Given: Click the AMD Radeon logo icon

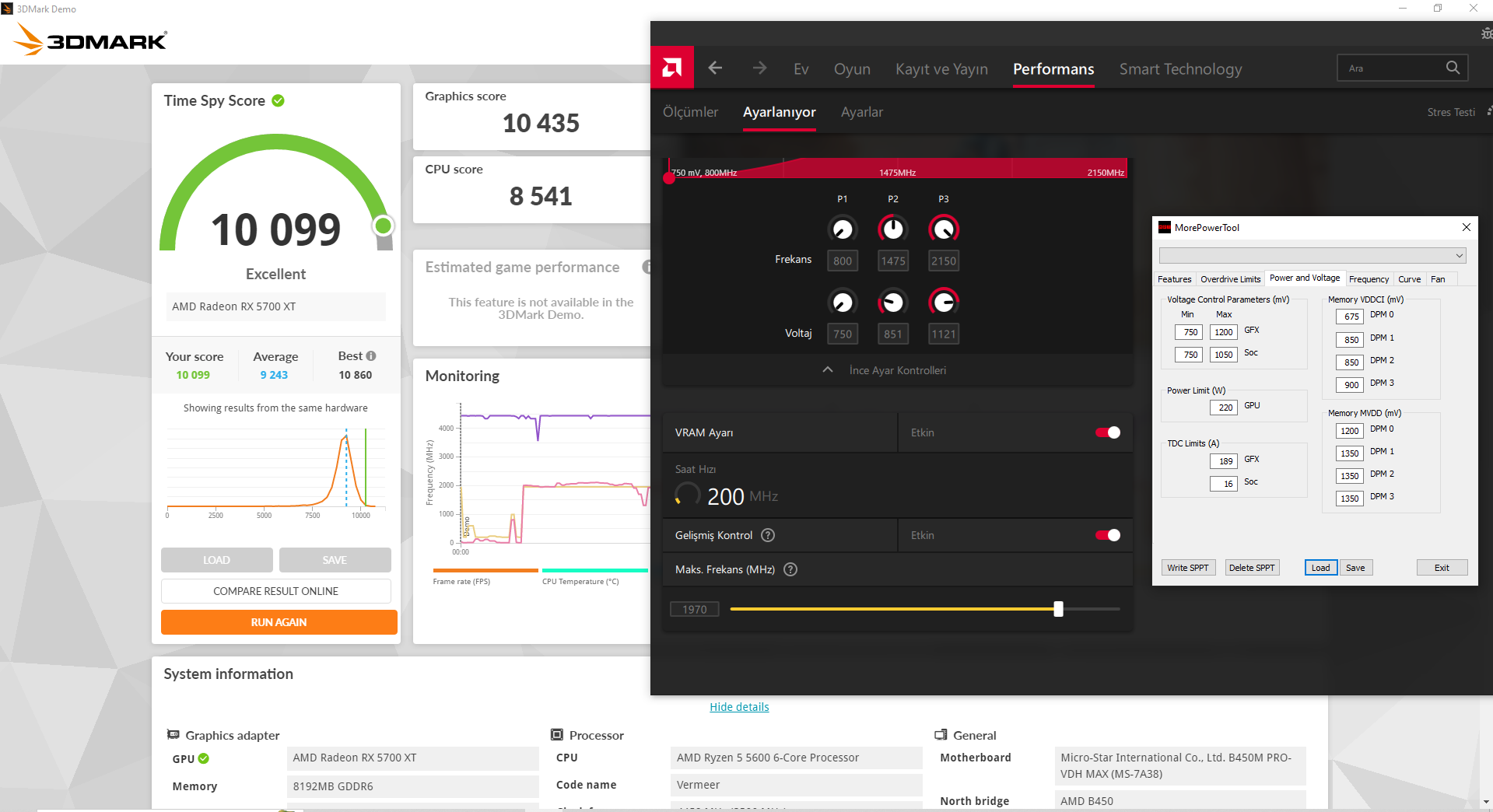Looking at the screenshot, I should (671, 68).
